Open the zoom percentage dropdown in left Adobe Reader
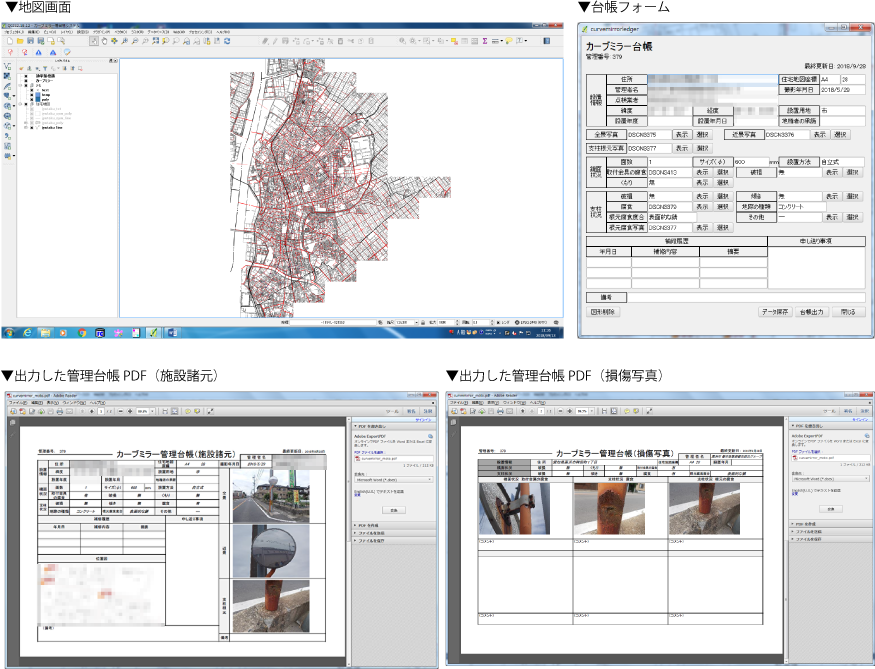 [151, 411]
